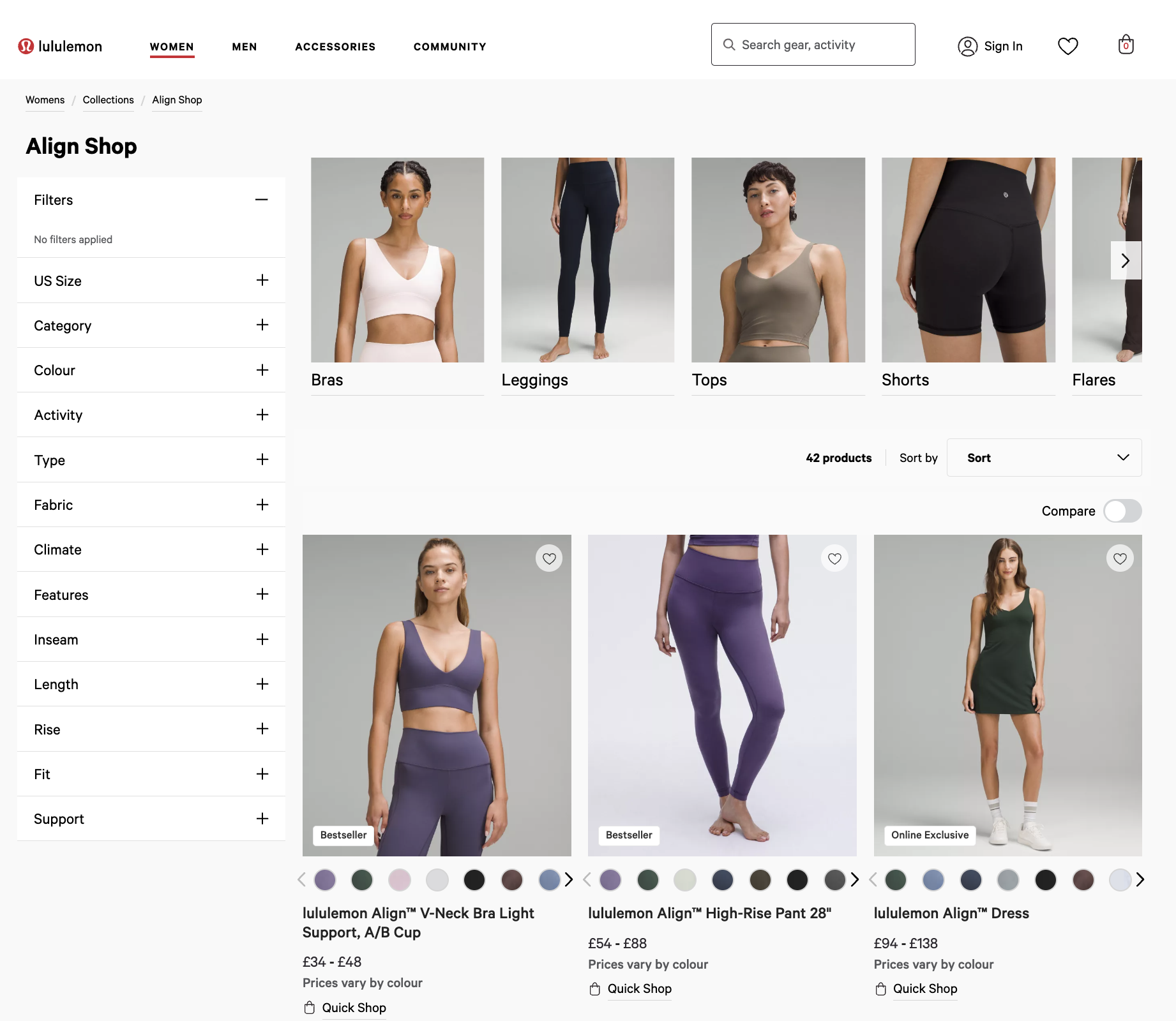Open lululemon Align Dress title link
This screenshot has height=1021, width=1176.
[951, 913]
